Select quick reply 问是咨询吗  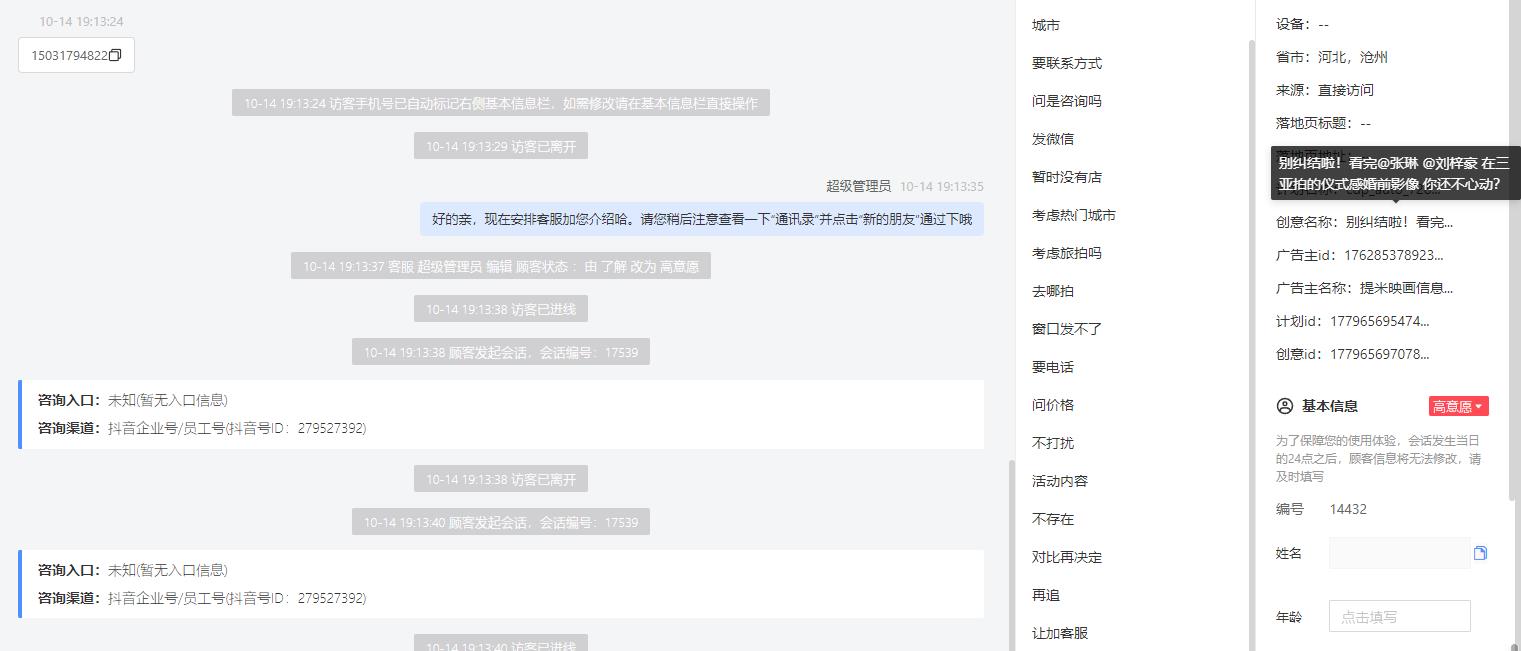pos(1067,101)
